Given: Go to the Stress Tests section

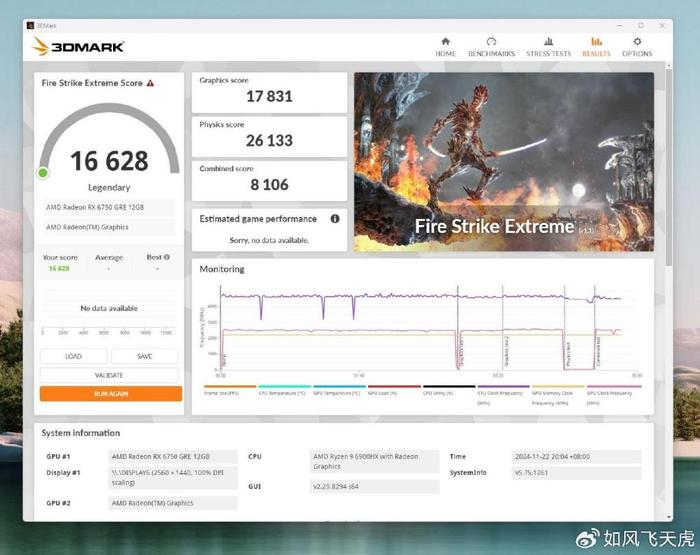Looking at the screenshot, I should pyautogui.click(x=548, y=47).
